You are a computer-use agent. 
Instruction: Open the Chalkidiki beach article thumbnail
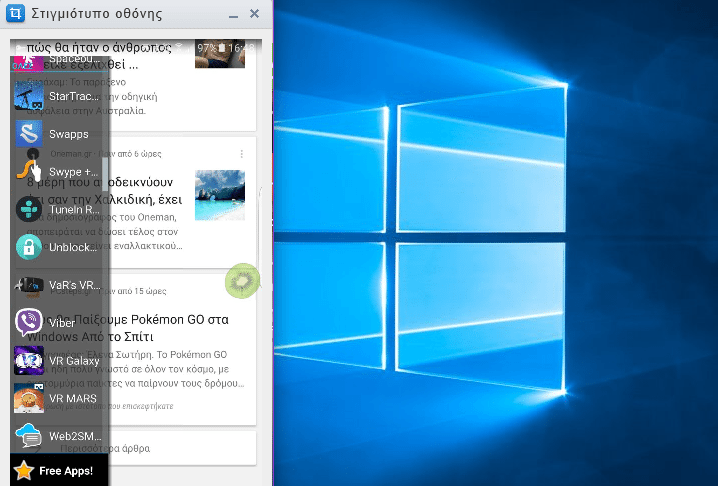[x=220, y=195]
